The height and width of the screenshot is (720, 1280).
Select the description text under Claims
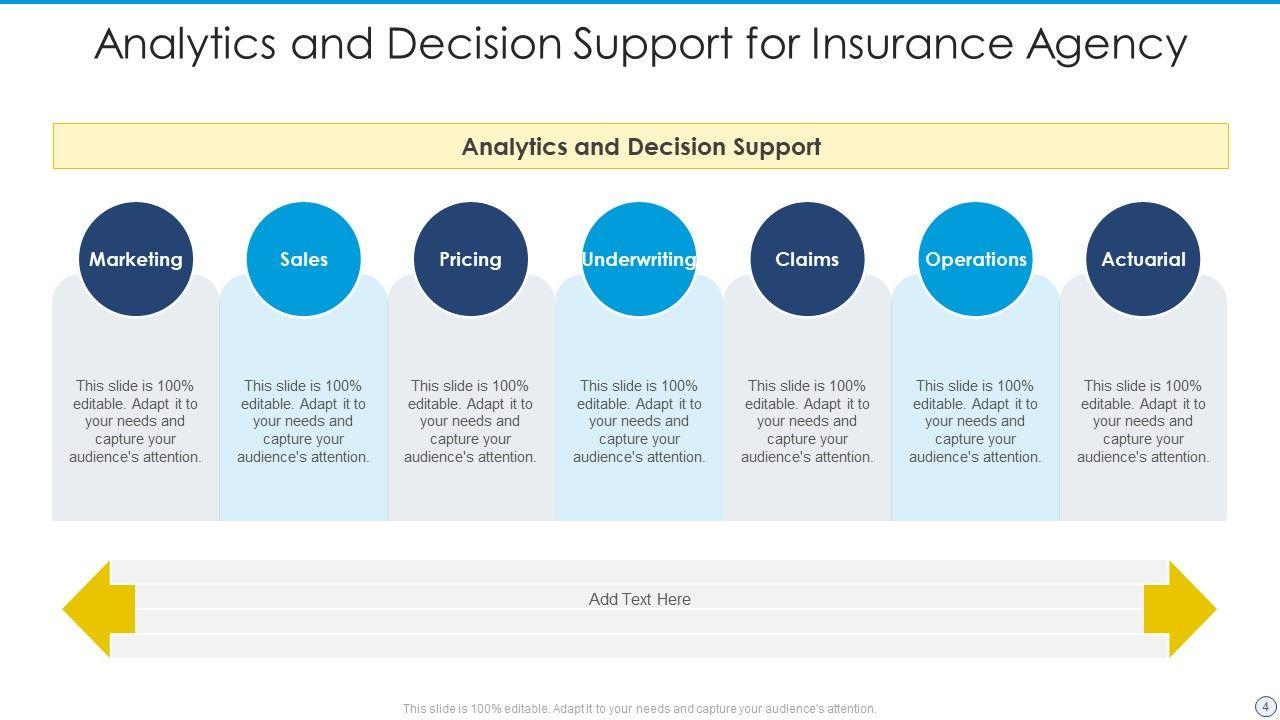pos(807,421)
